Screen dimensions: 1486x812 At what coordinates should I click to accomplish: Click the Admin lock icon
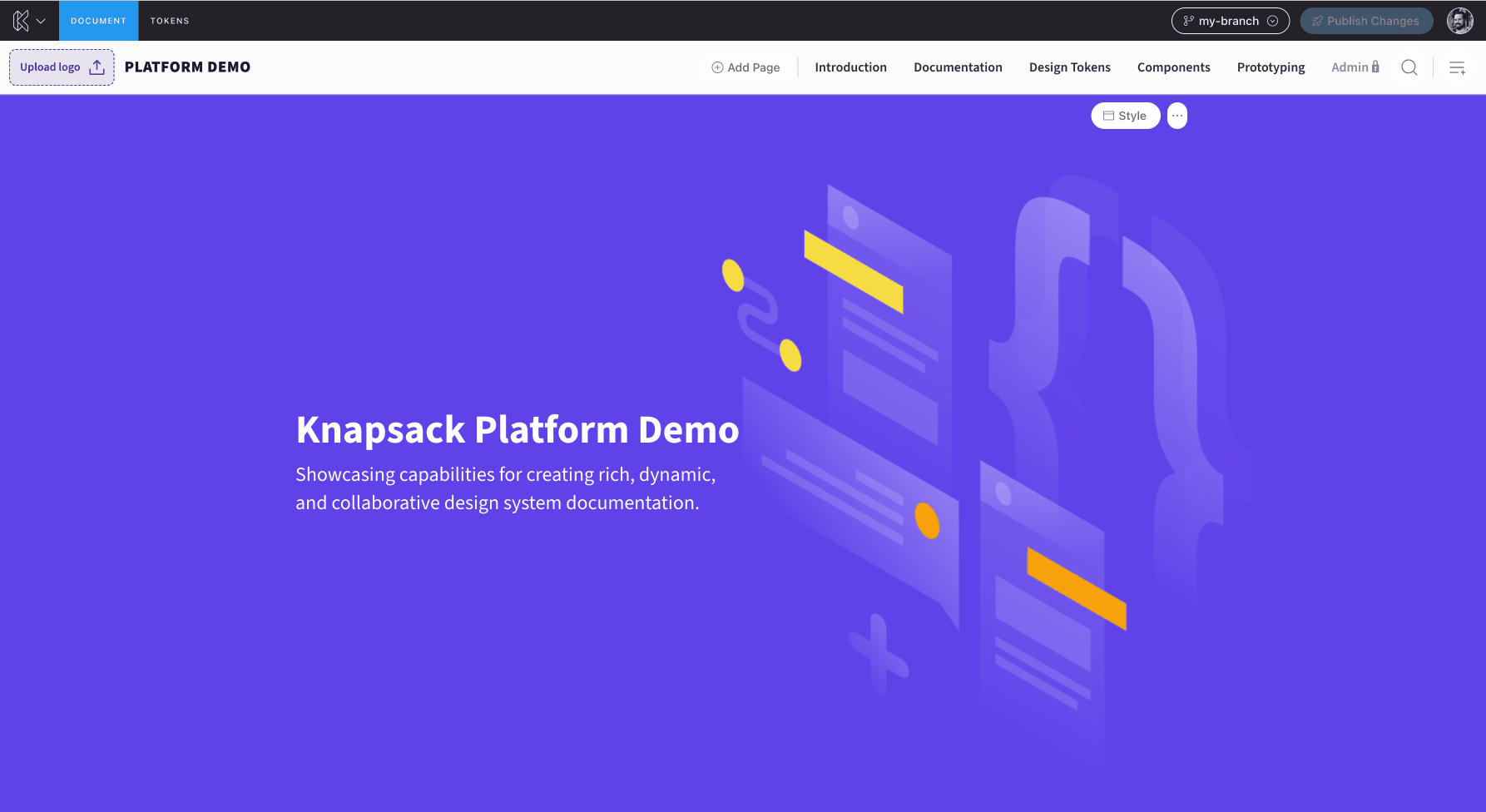click(x=1375, y=67)
